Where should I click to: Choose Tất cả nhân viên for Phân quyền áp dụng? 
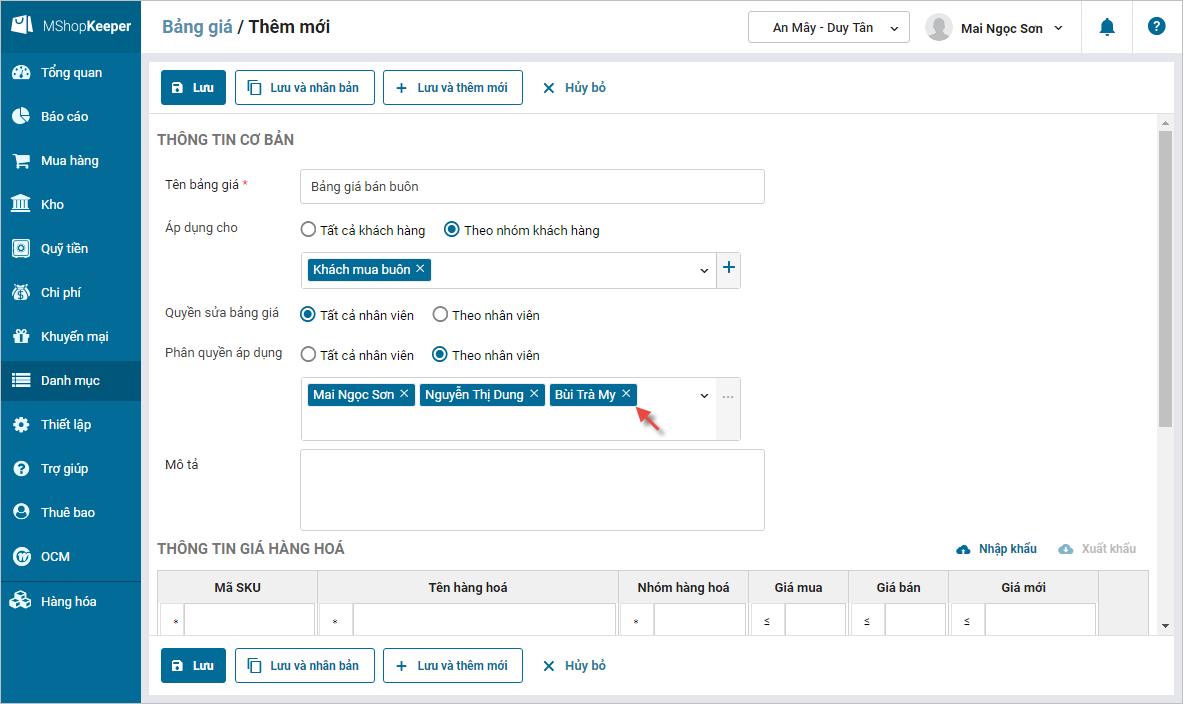click(x=309, y=355)
